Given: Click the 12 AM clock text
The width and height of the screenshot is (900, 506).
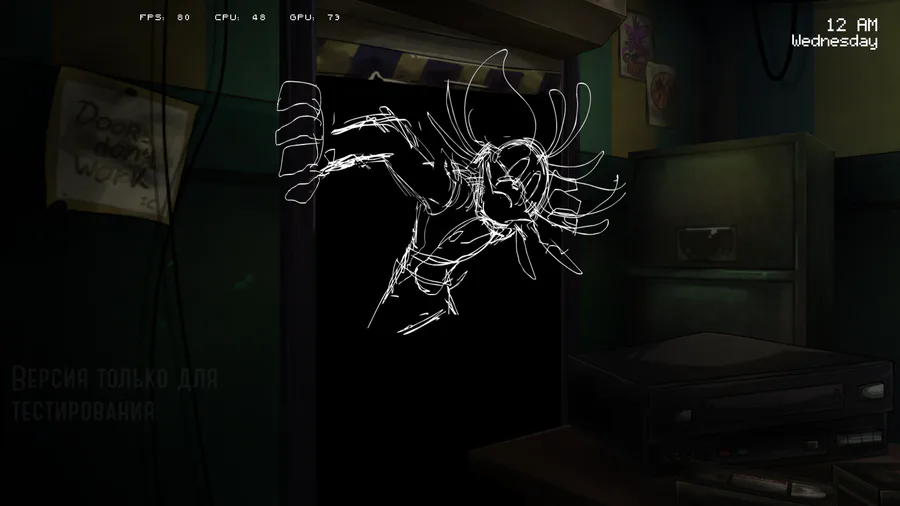Looking at the screenshot, I should tap(852, 25).
